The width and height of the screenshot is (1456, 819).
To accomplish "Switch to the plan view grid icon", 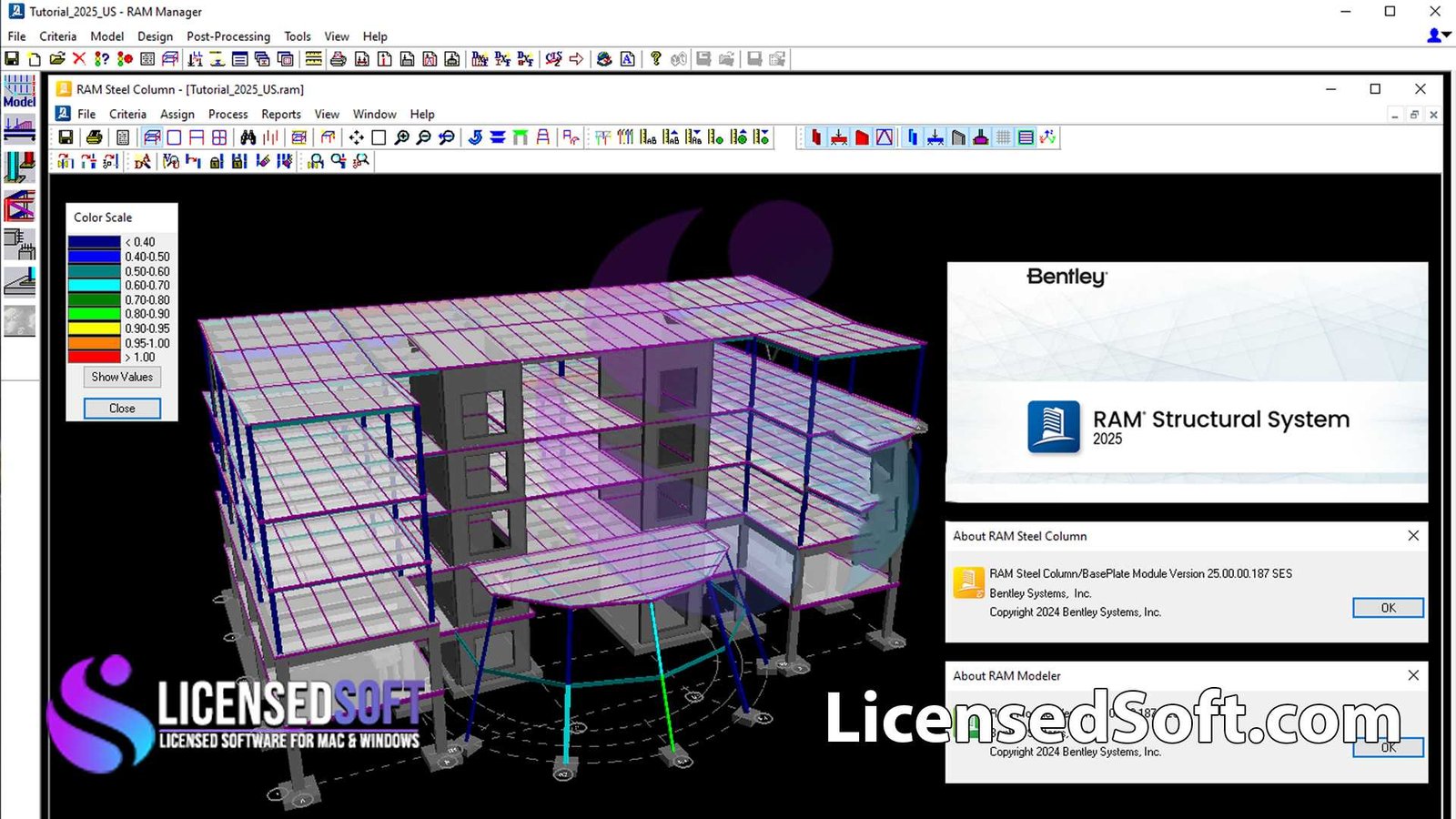I will [219, 137].
